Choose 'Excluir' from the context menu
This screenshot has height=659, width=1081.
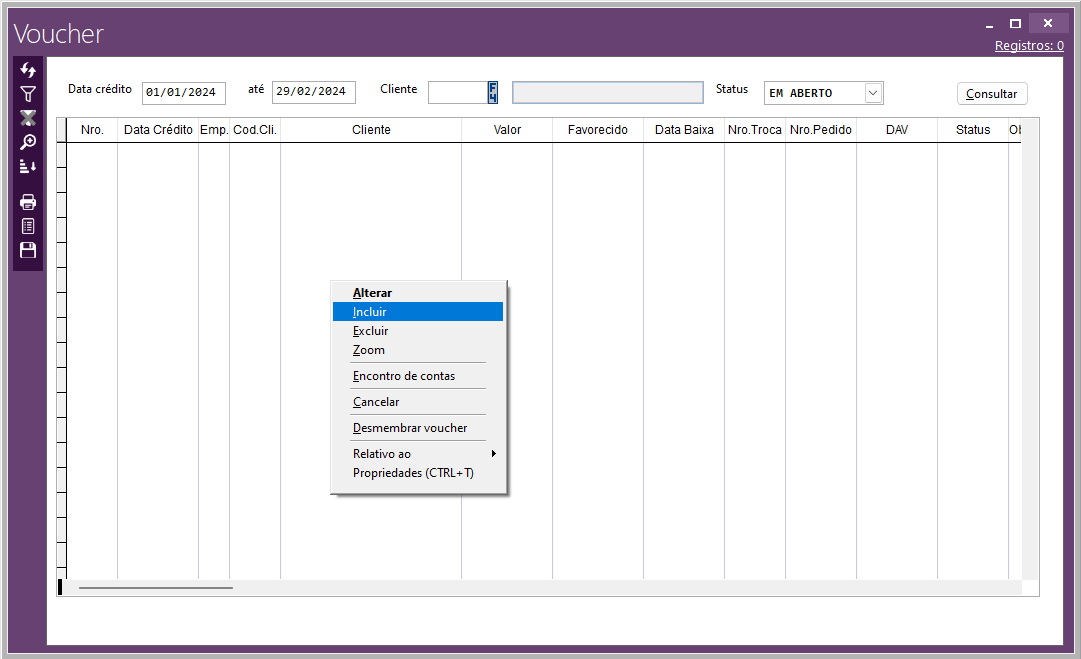[x=371, y=331]
